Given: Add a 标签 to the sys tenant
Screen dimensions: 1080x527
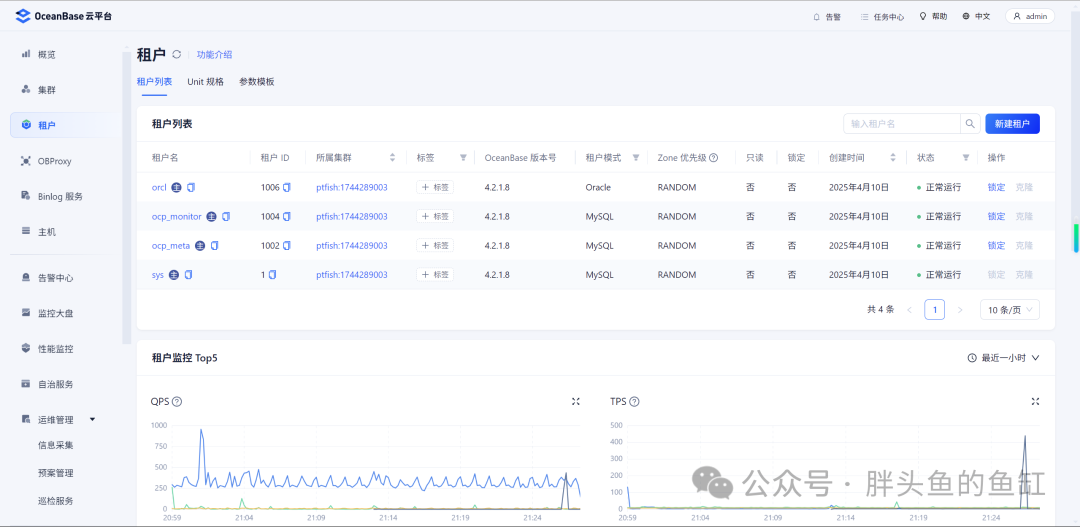Looking at the screenshot, I should [x=435, y=275].
